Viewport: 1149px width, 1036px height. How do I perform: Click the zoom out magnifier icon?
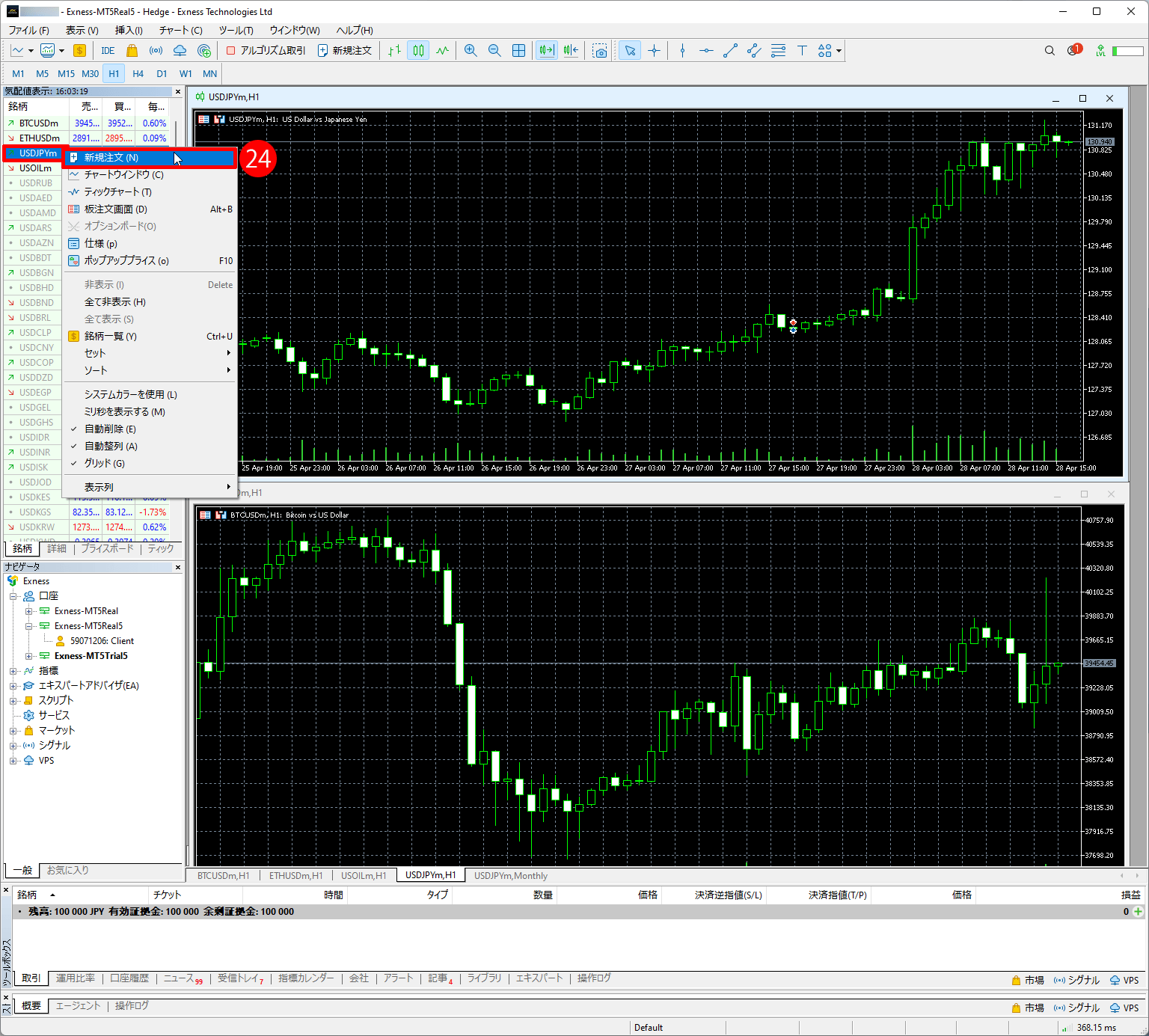coord(494,51)
